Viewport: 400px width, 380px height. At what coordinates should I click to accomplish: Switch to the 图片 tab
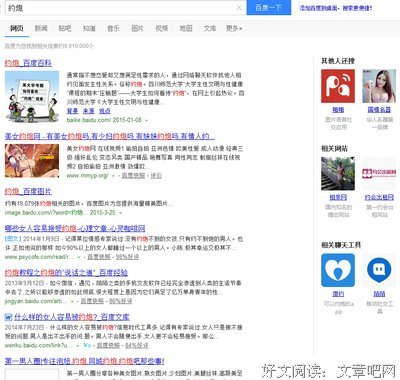click(x=137, y=28)
